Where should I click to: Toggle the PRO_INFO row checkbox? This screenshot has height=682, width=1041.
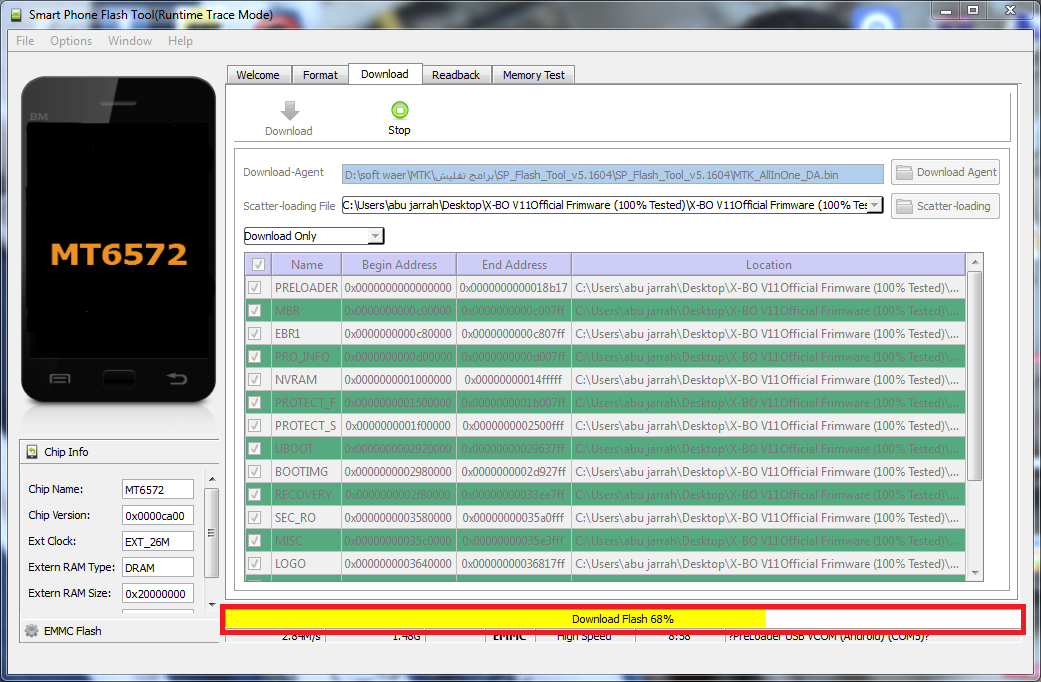point(254,357)
